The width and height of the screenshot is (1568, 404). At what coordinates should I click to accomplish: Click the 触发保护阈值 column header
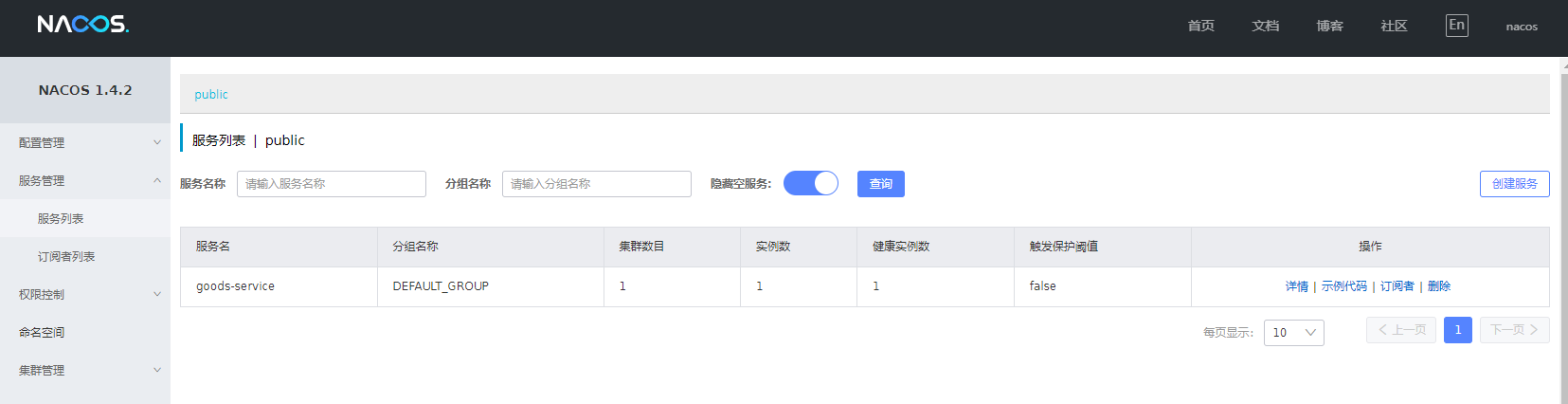pos(1103,247)
